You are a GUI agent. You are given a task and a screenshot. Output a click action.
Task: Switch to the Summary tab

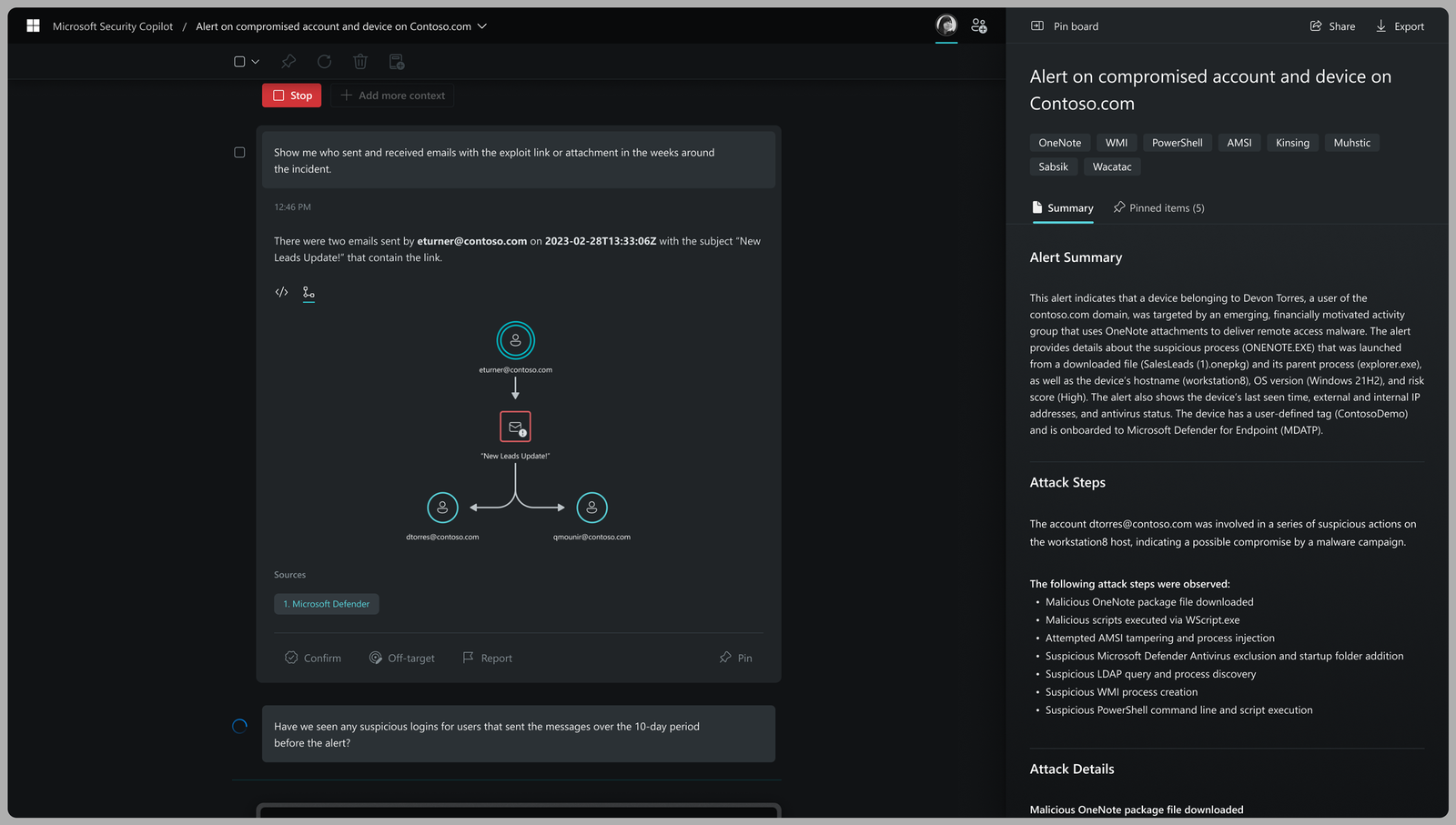point(1063,208)
